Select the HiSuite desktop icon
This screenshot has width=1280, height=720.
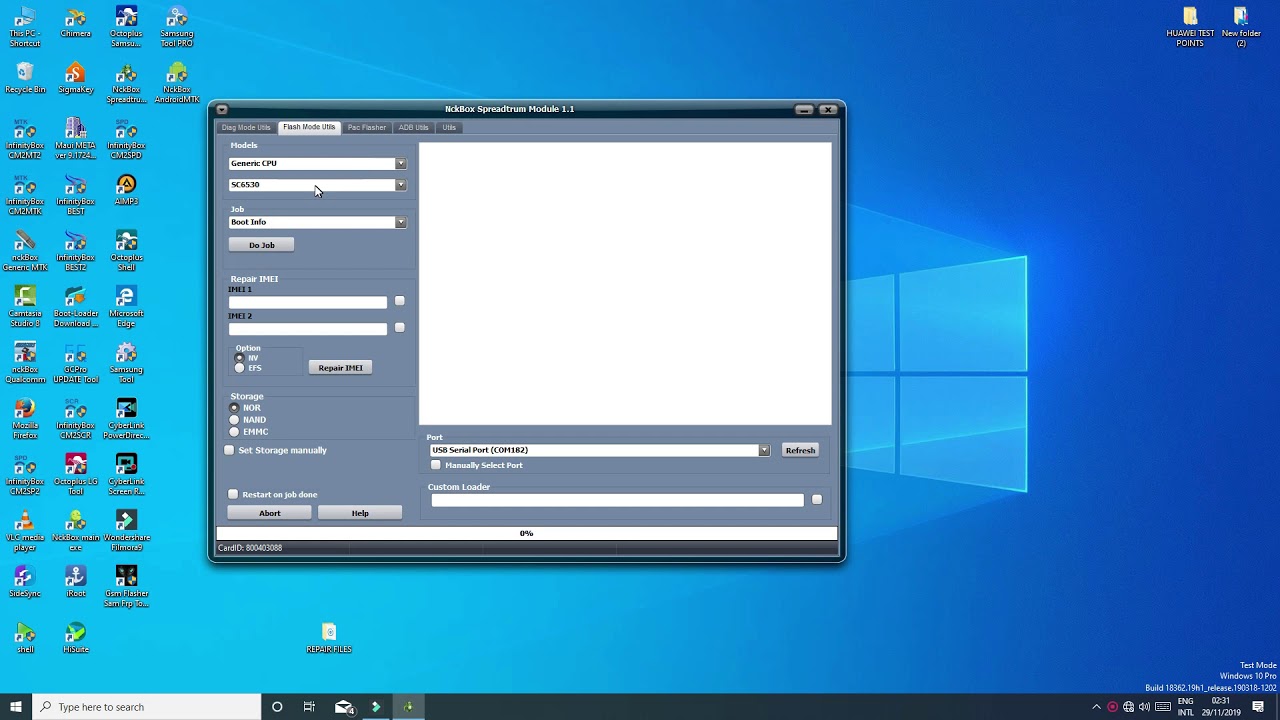75,638
